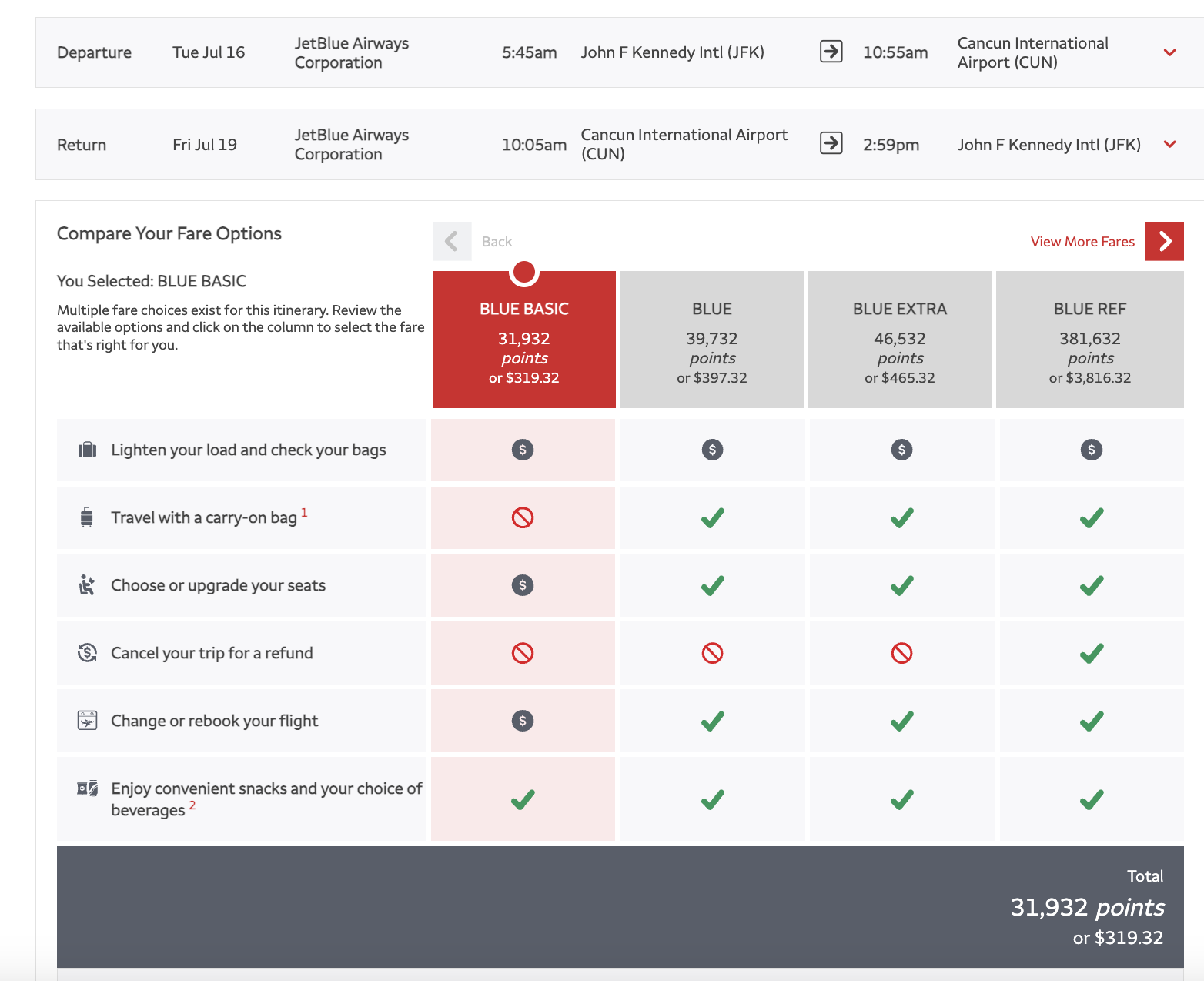Image resolution: width=1204 pixels, height=981 pixels.
Task: Click BLUE BASIC refund not allowed icon
Action: click(x=523, y=653)
